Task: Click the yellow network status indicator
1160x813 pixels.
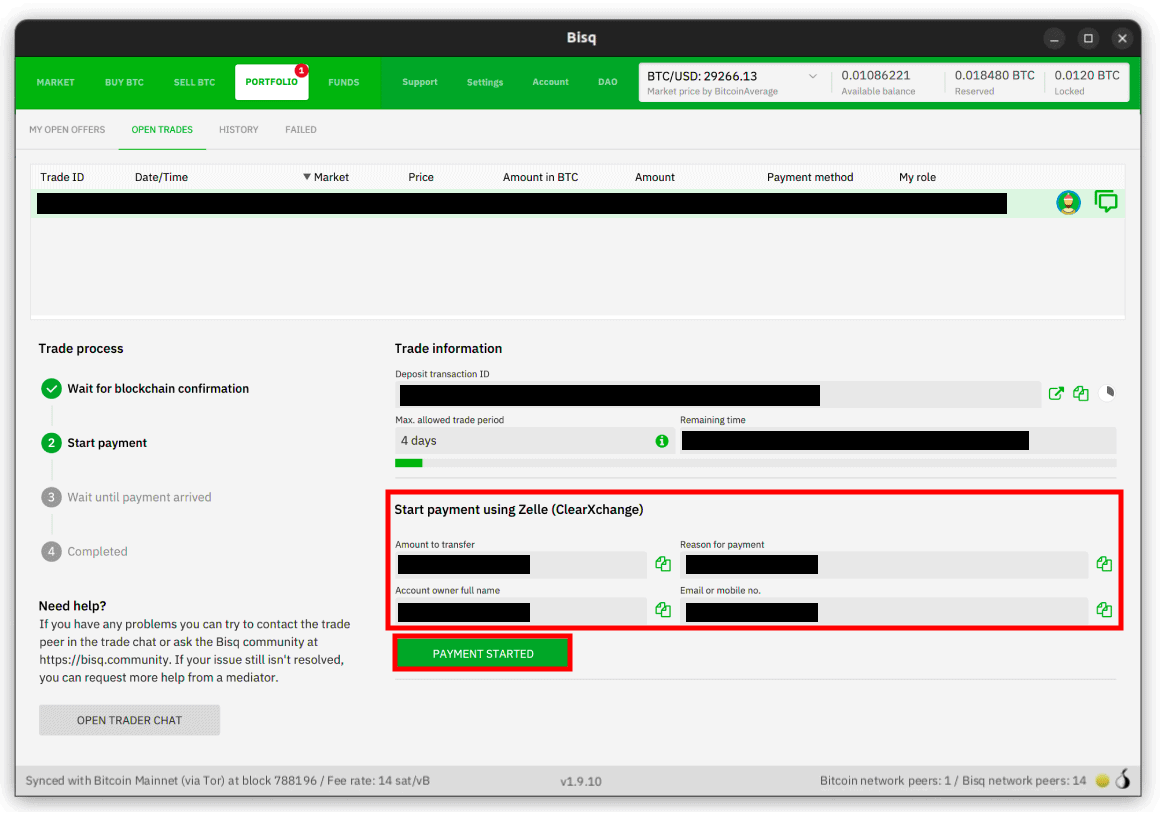Action: pyautogui.click(x=1102, y=780)
